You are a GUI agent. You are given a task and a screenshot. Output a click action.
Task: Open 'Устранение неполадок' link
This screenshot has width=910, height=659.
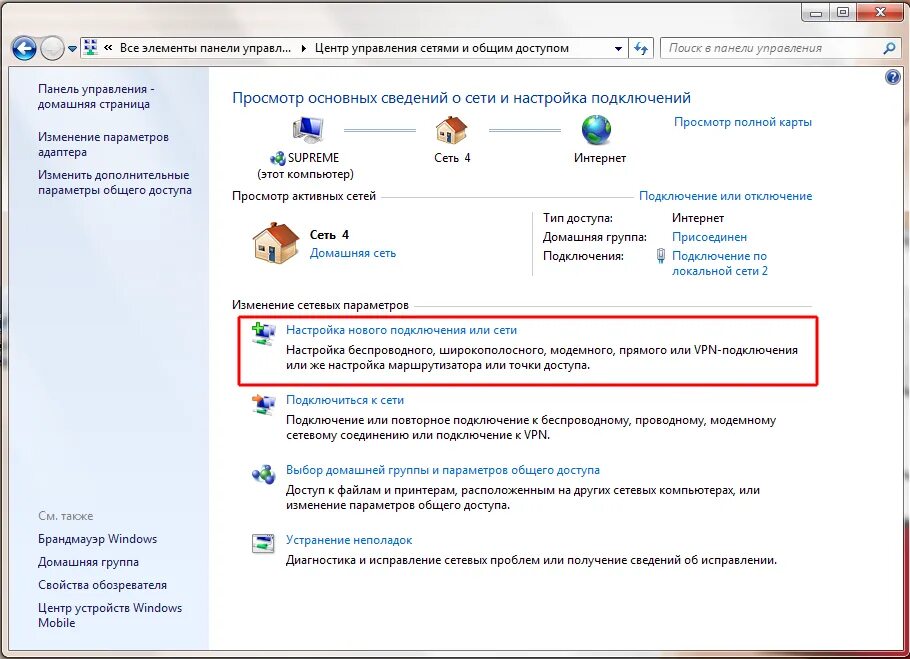click(x=349, y=540)
